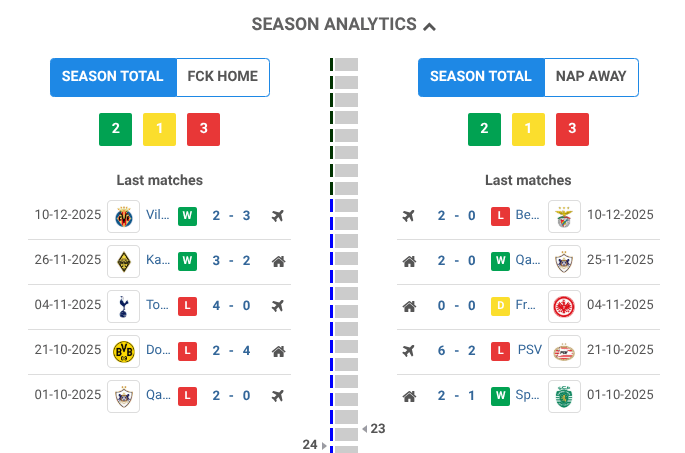Click the Tottenham club crest icon
The height and width of the screenshot is (453, 685).
tap(123, 306)
